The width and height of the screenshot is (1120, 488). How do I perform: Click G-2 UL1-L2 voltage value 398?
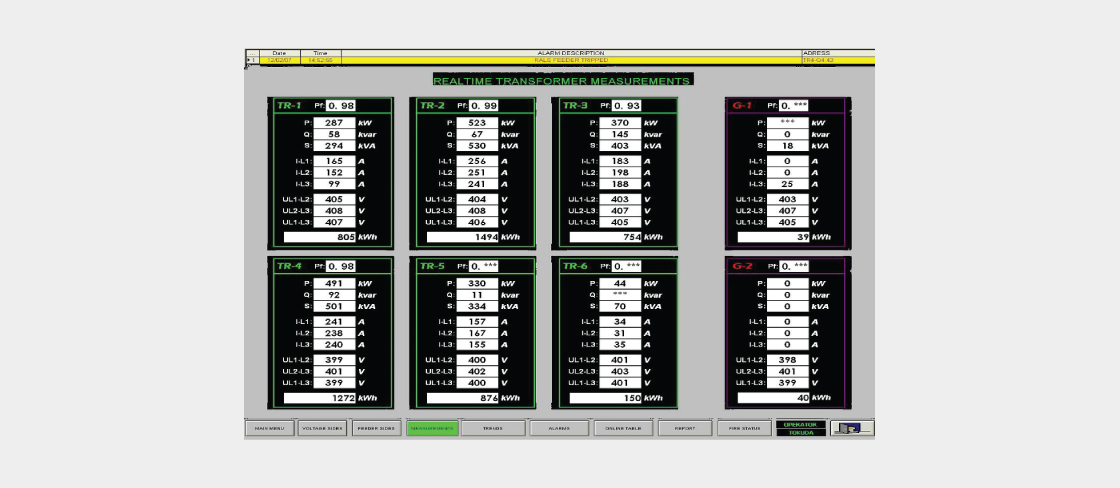coord(788,360)
